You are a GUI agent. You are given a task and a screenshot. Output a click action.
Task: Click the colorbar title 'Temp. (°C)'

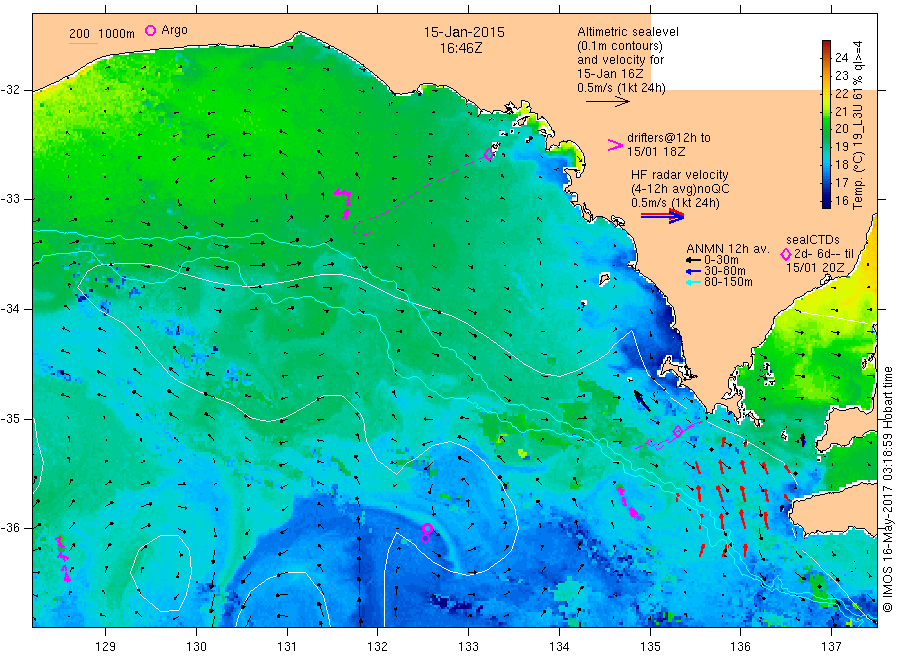coord(858,181)
